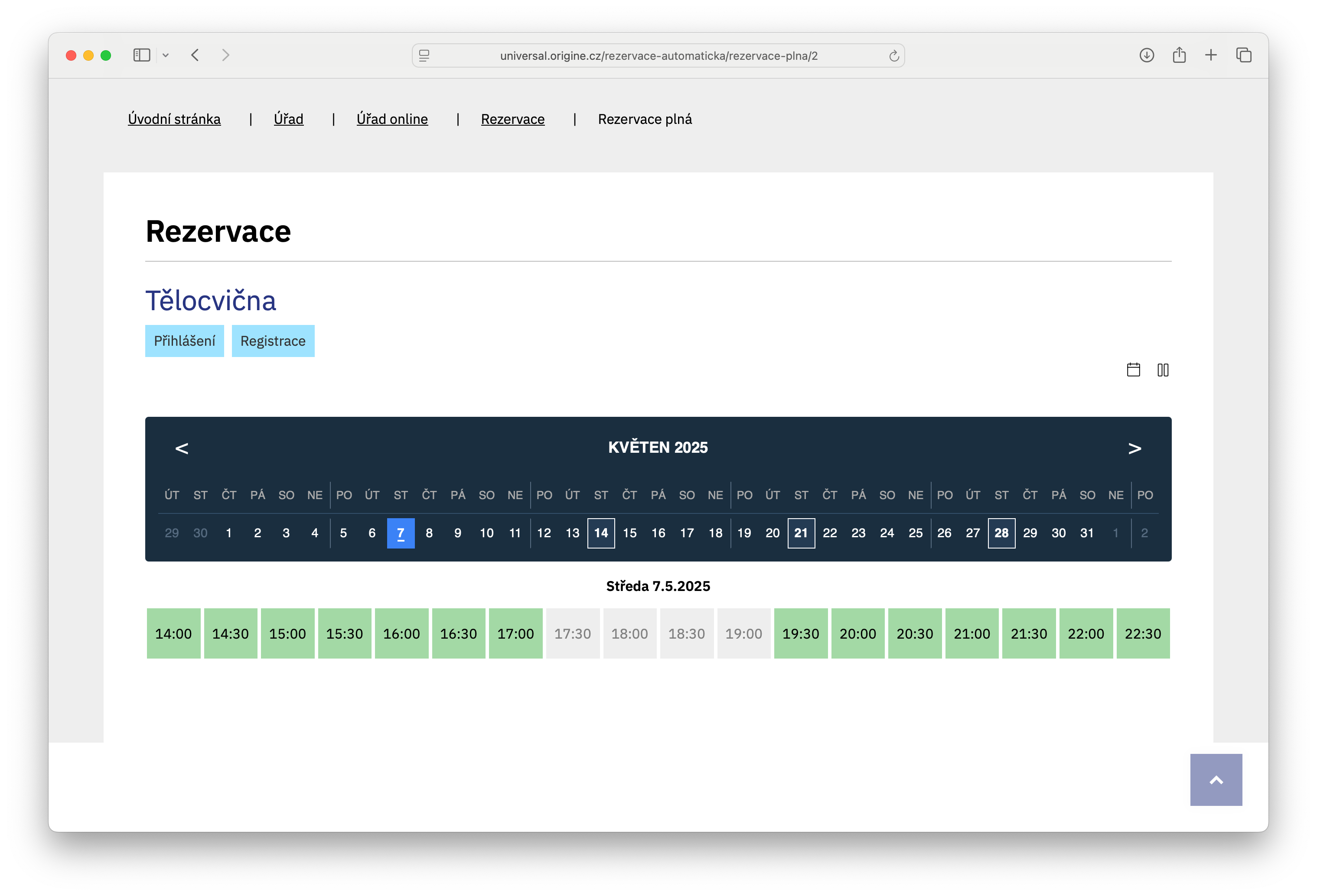
Task: Click the scroll-to-top arrow button
Action: (x=1216, y=779)
